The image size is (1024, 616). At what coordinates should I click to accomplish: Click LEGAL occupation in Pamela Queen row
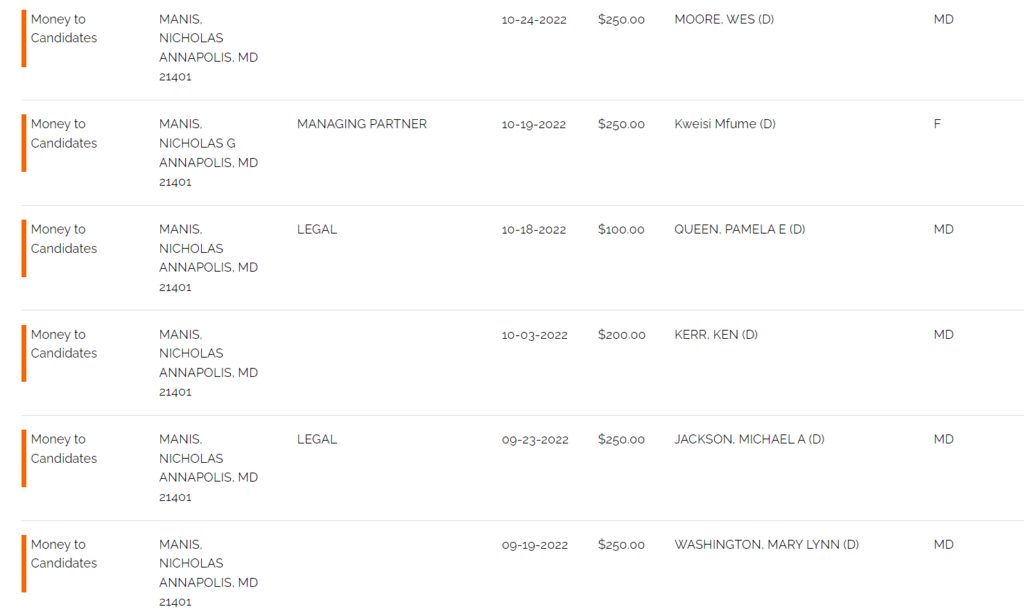click(317, 229)
